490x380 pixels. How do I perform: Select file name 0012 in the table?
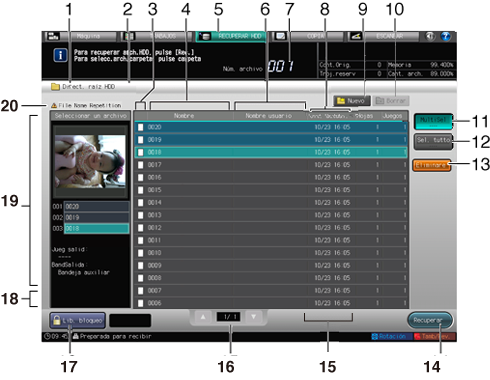coord(154,228)
